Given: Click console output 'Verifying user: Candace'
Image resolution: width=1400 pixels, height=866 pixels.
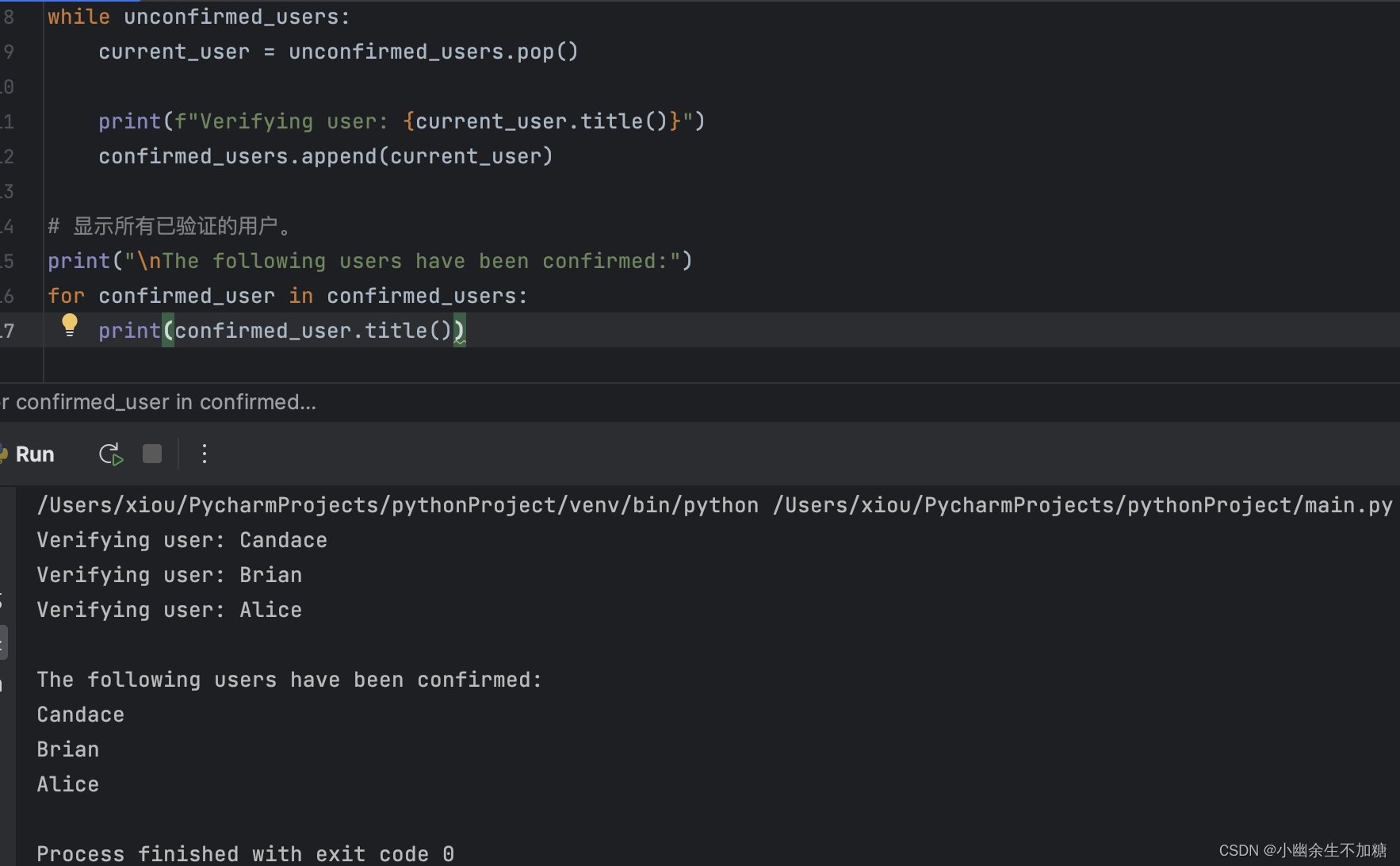Looking at the screenshot, I should [182, 540].
